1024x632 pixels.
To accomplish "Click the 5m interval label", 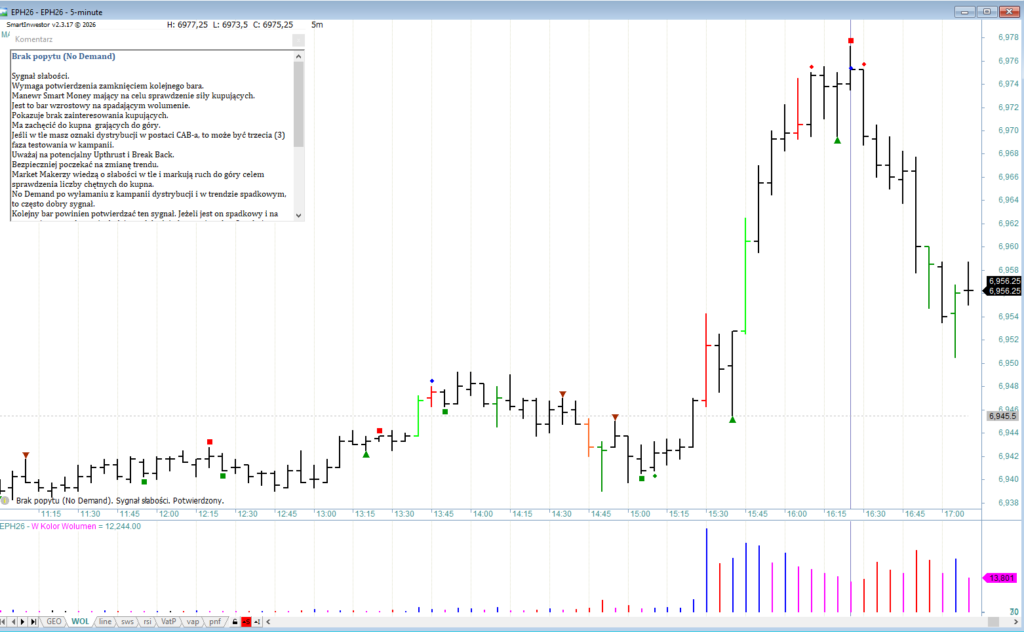I will [x=317, y=24].
